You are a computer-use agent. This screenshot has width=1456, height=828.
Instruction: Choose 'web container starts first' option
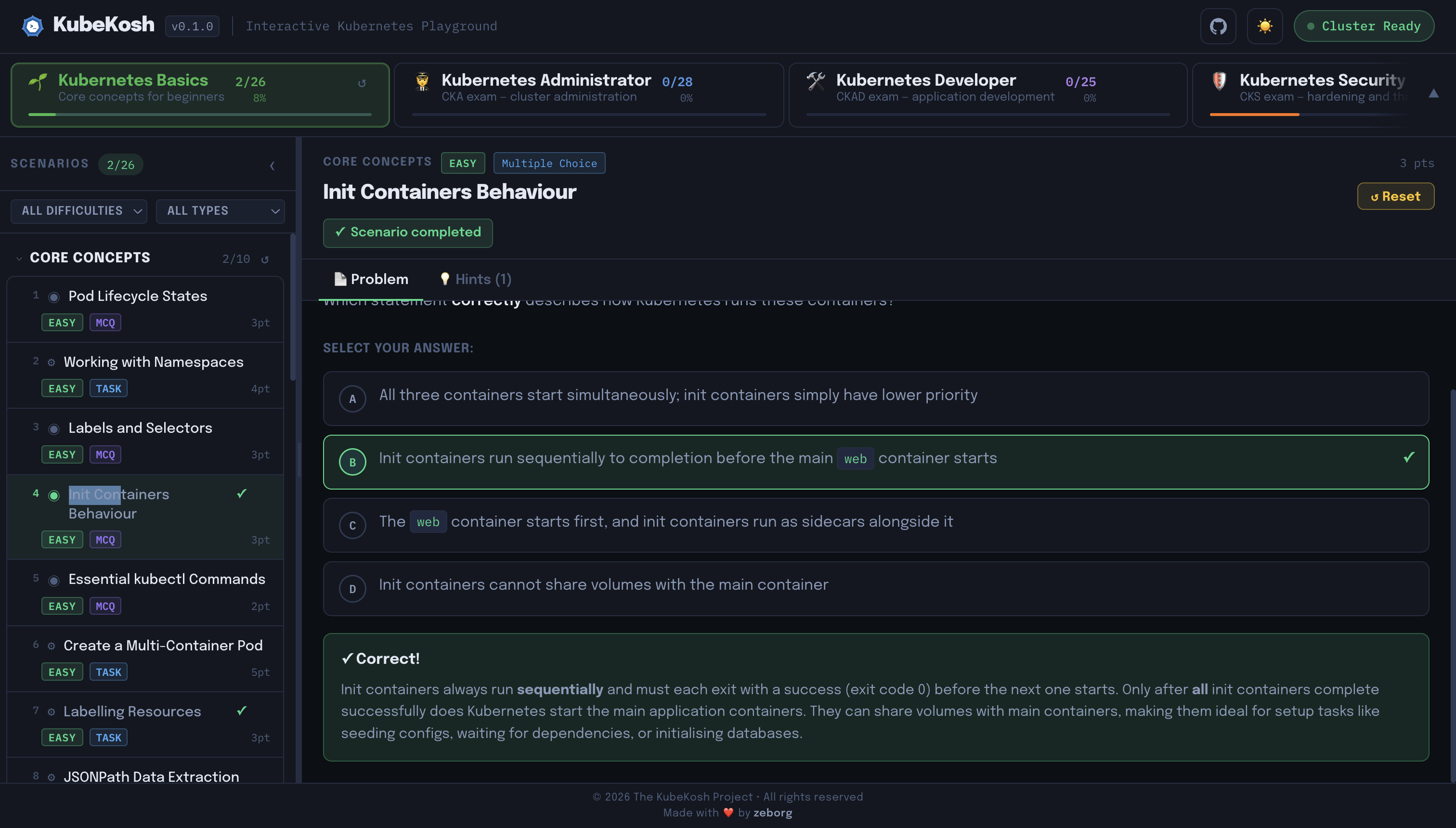point(876,526)
